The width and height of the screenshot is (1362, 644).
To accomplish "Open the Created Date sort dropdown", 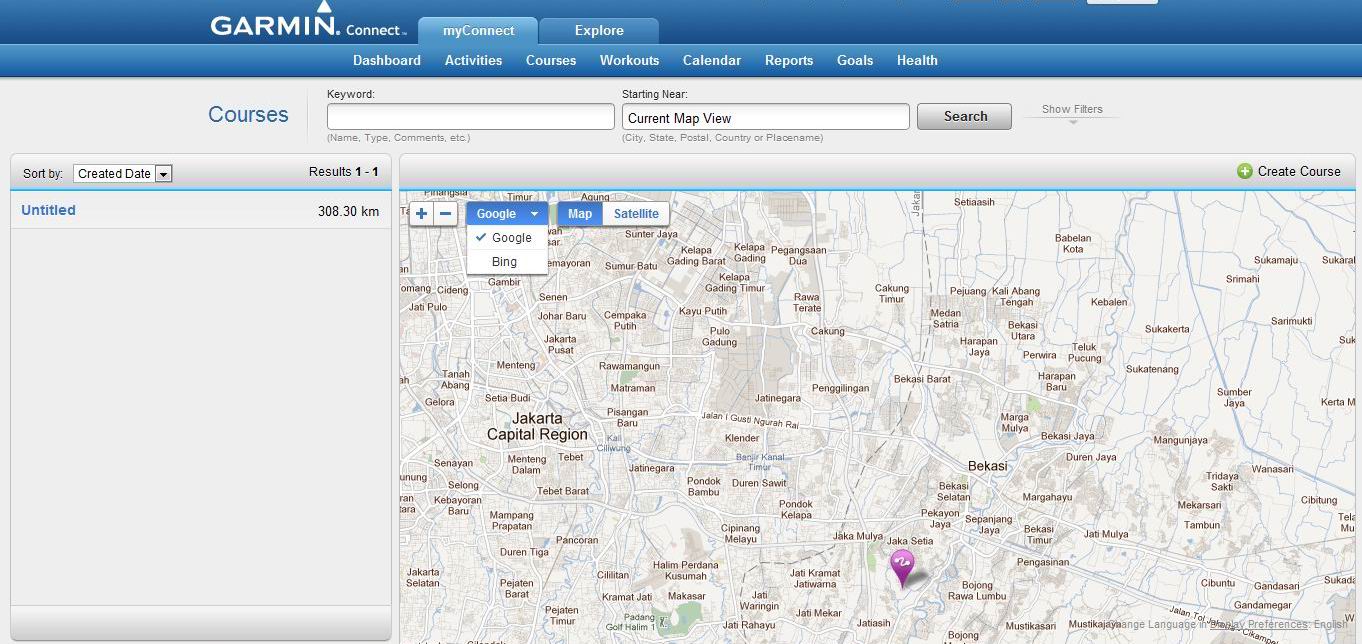I will point(123,173).
